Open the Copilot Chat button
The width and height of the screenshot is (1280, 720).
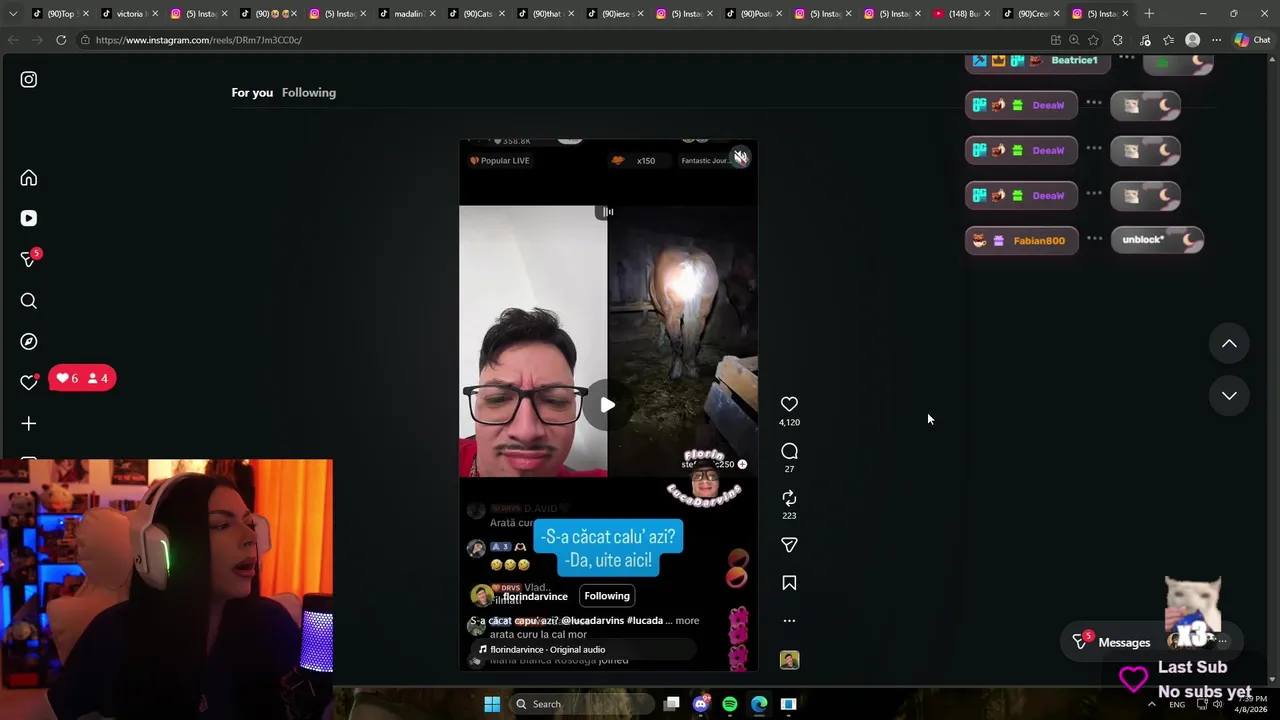click(x=1252, y=40)
